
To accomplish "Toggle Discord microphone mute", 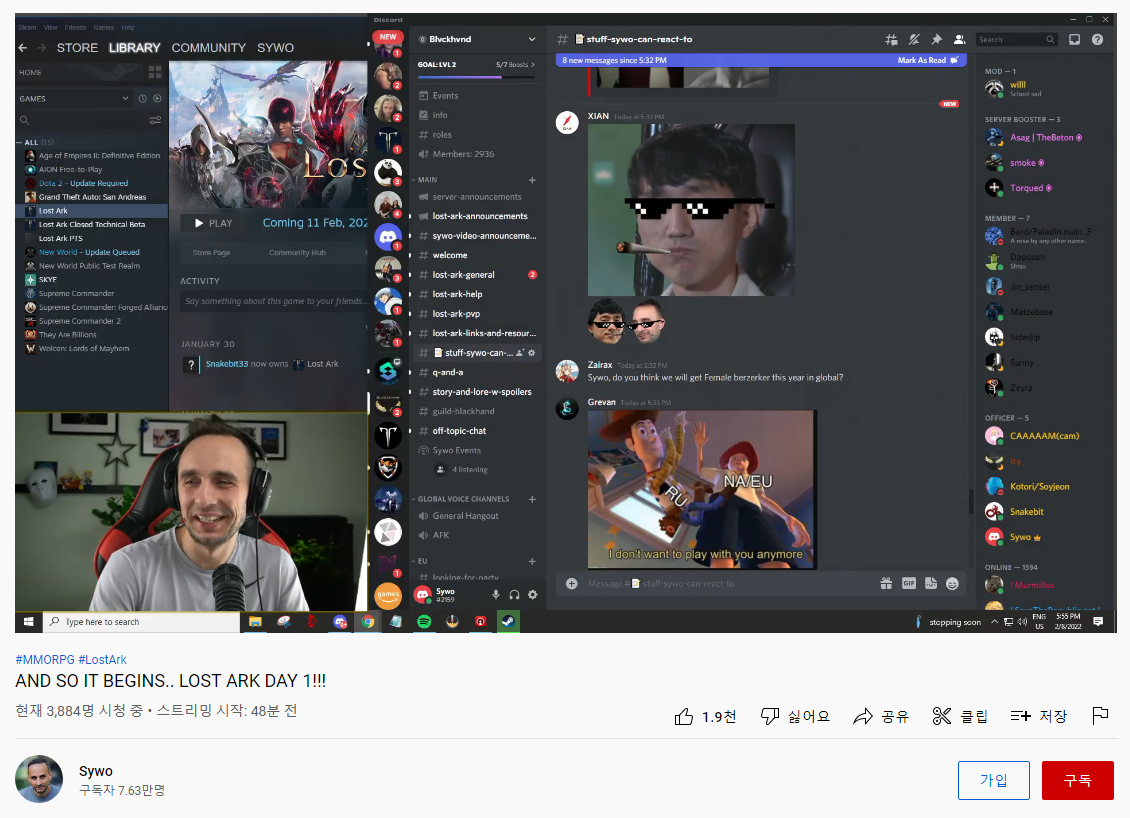I will pos(495,595).
